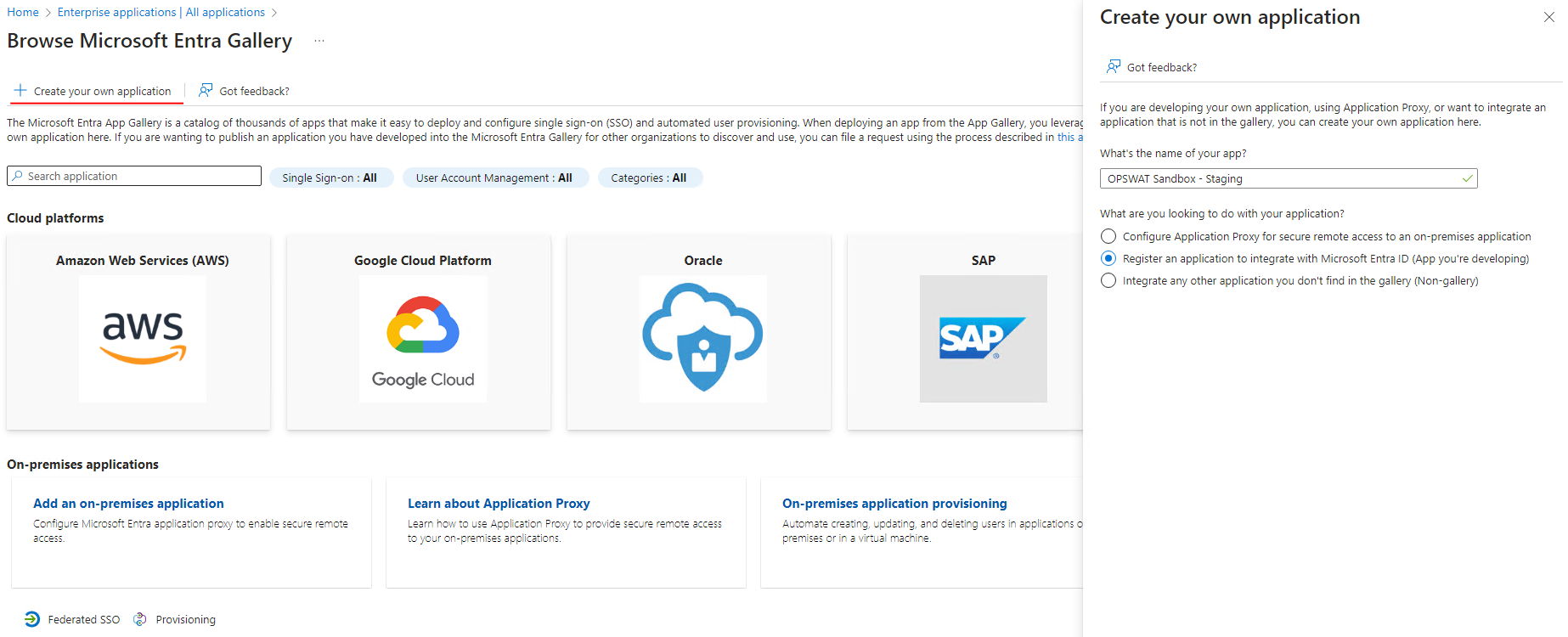The height and width of the screenshot is (637, 1568).
Task: Click the Browse Microsoft Entra Gallery title
Action: pos(149,41)
